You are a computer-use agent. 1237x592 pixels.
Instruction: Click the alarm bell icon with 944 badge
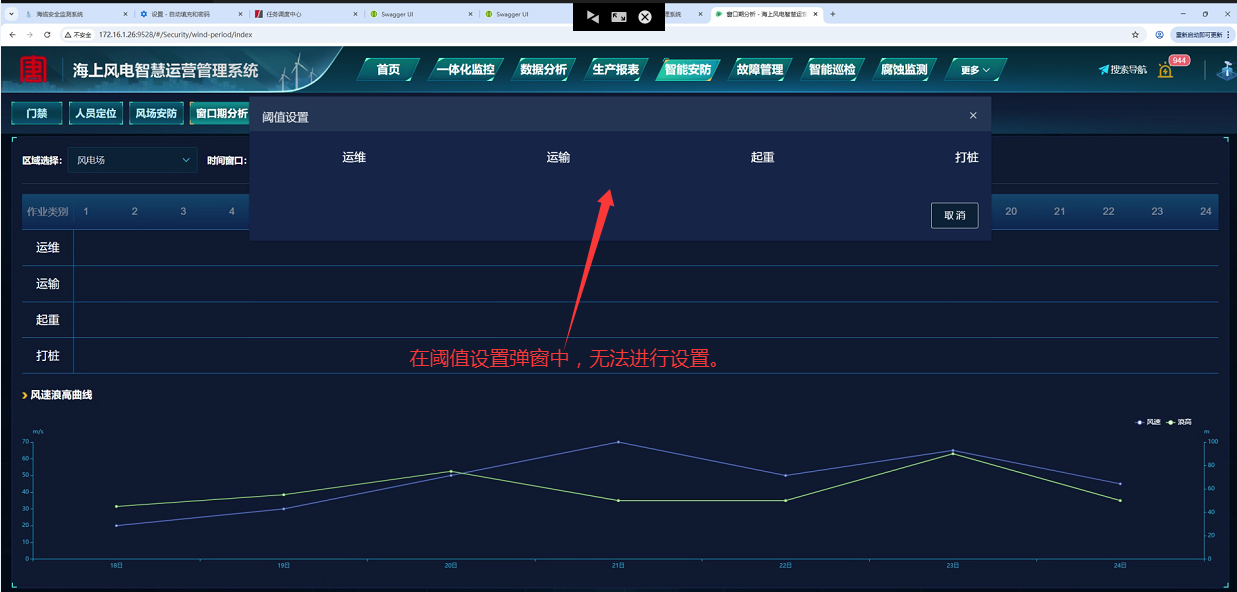point(1165,71)
